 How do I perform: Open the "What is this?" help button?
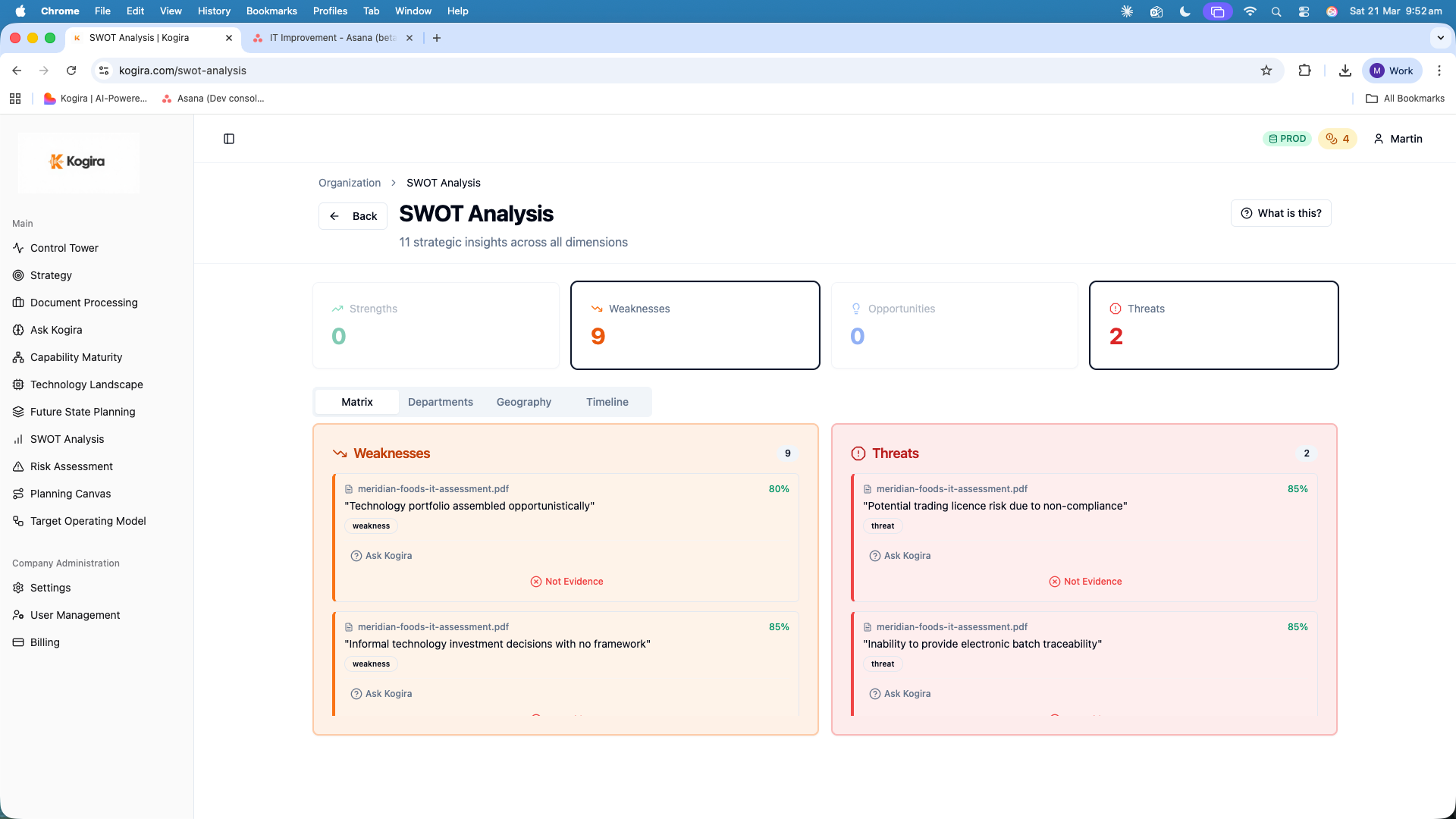point(1281,213)
